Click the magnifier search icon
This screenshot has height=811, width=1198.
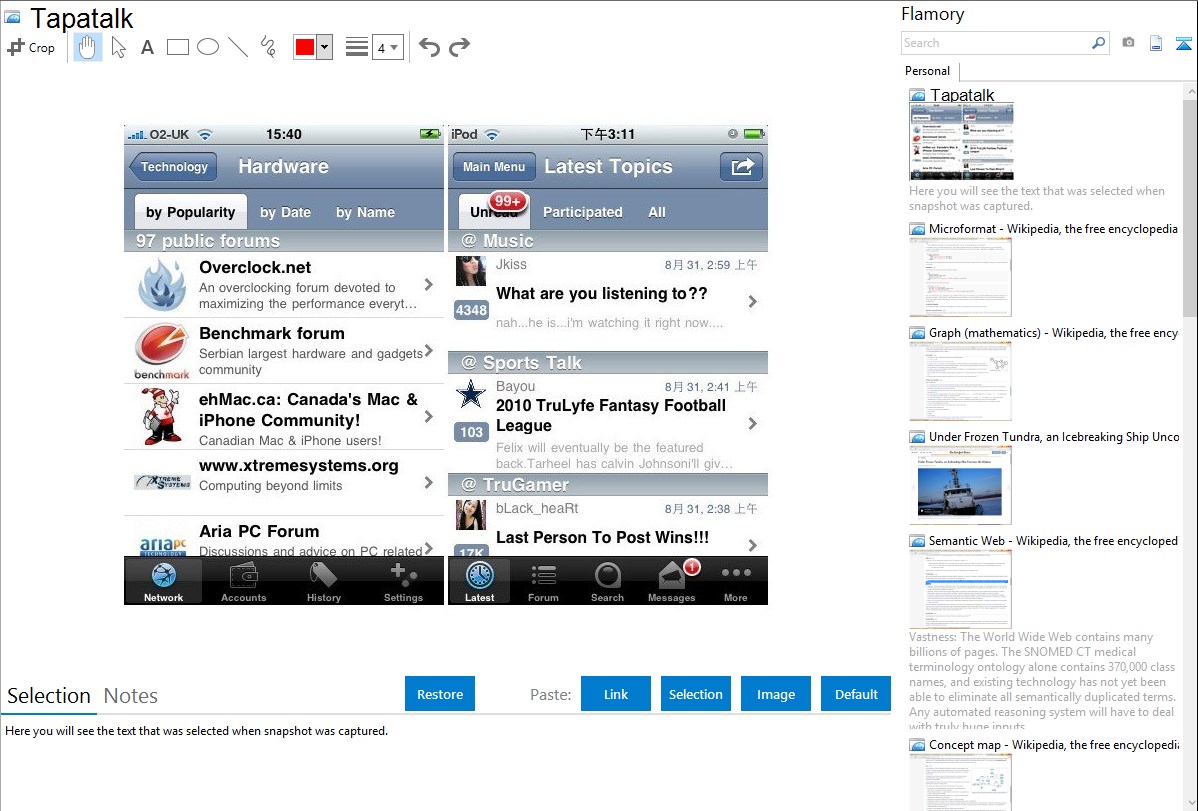coord(1099,43)
